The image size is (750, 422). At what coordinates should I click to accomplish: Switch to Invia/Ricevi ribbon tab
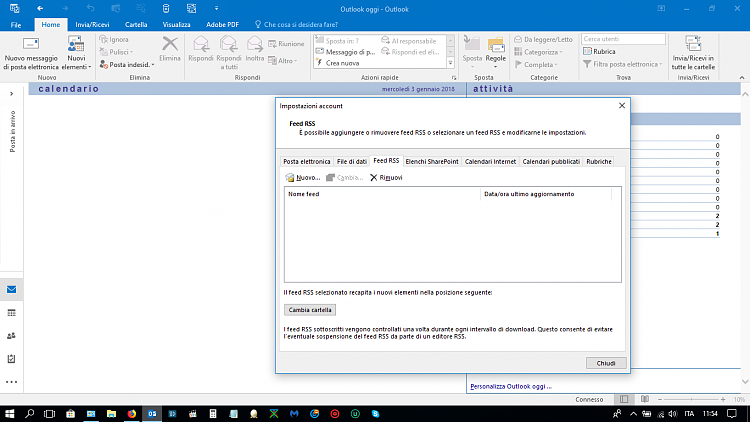pyautogui.click(x=92, y=24)
